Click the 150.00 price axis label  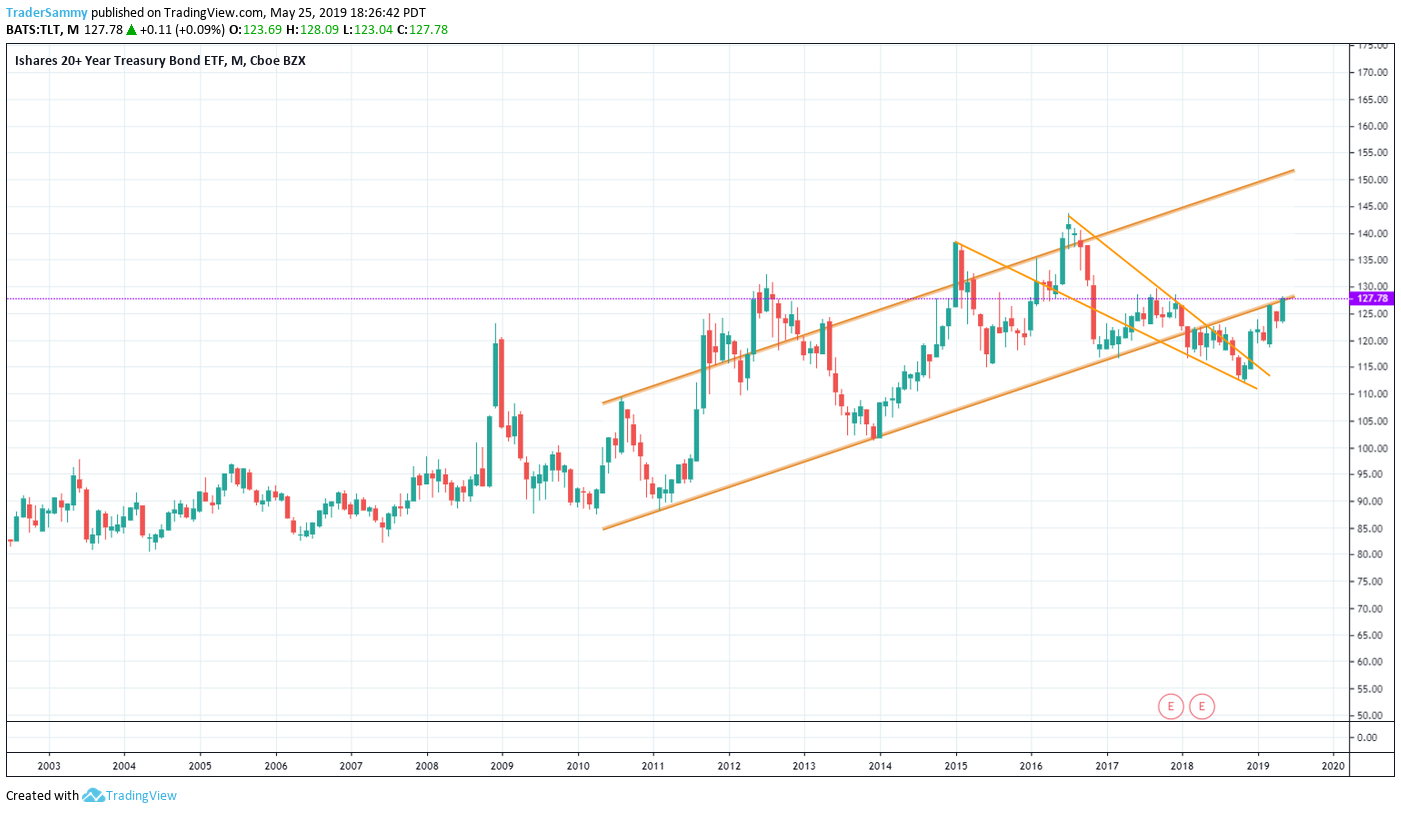(1370, 180)
